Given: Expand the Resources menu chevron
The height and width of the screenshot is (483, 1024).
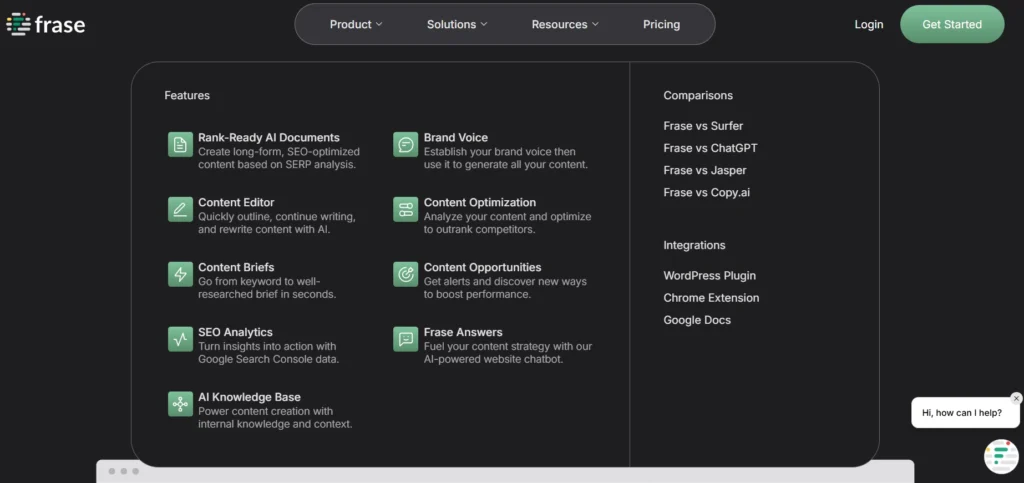Looking at the screenshot, I should (x=595, y=24).
